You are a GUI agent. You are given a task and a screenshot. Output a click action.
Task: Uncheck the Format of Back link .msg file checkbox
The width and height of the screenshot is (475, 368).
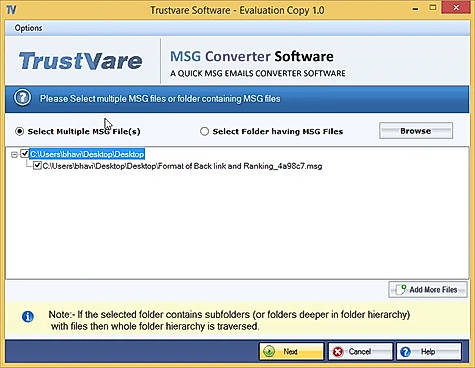coord(37,165)
